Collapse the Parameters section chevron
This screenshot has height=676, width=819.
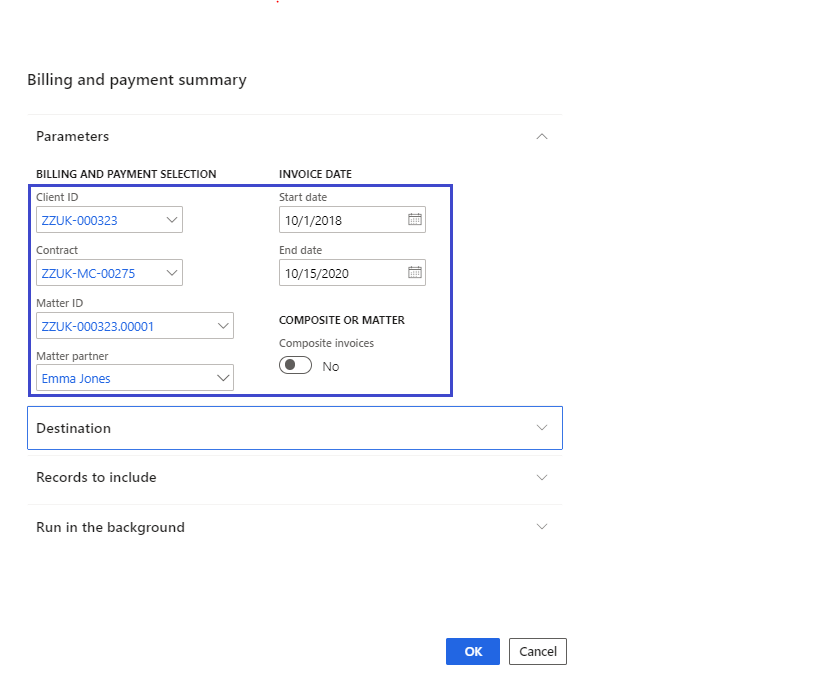(542, 136)
